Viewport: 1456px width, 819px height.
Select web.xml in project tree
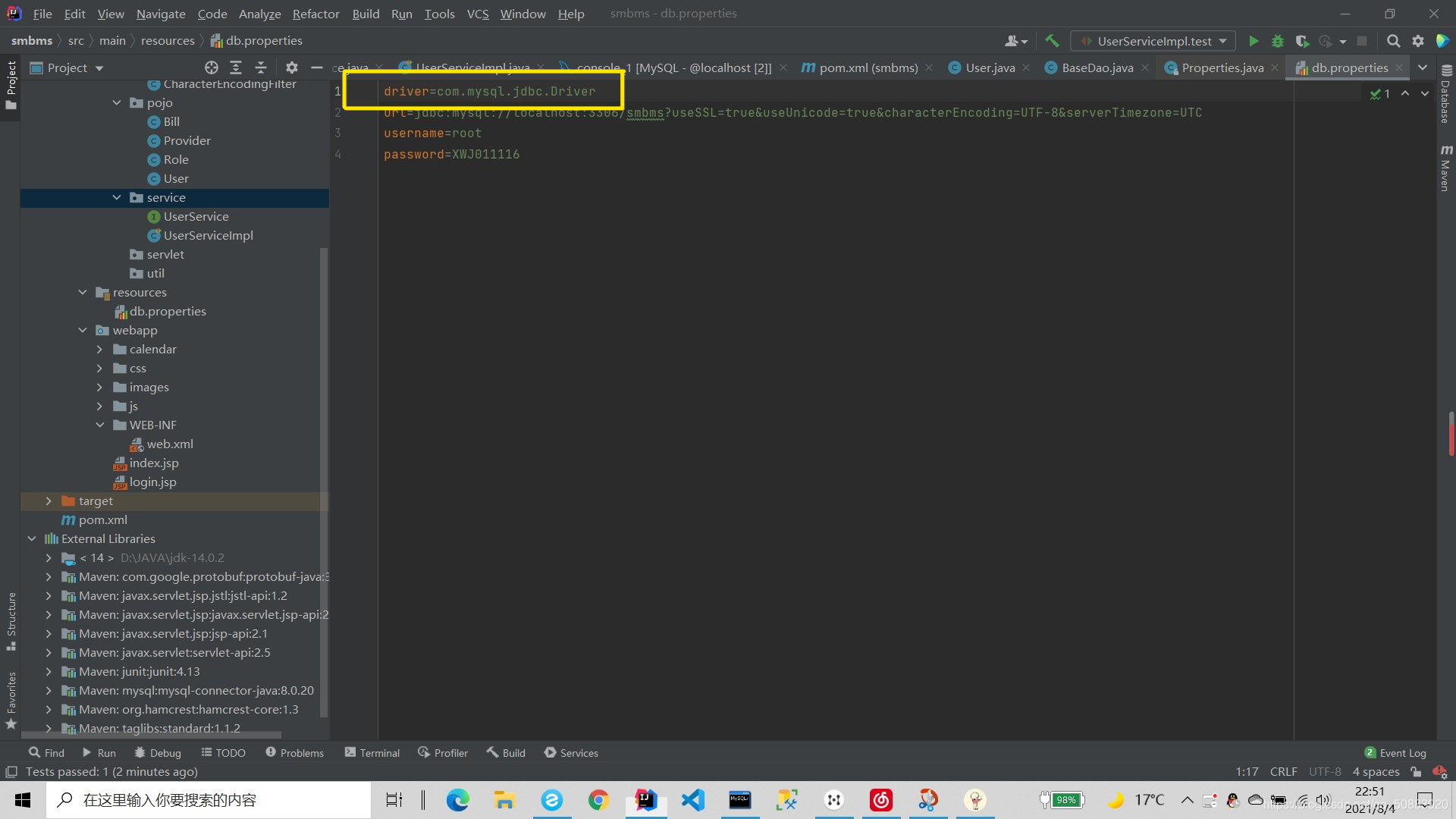coord(170,444)
